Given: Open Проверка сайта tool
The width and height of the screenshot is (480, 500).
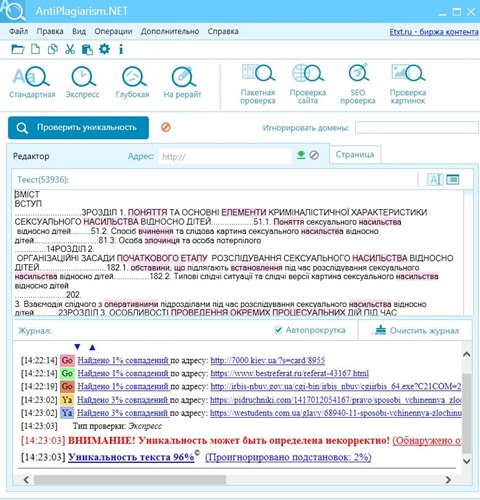Looking at the screenshot, I should coord(308,84).
